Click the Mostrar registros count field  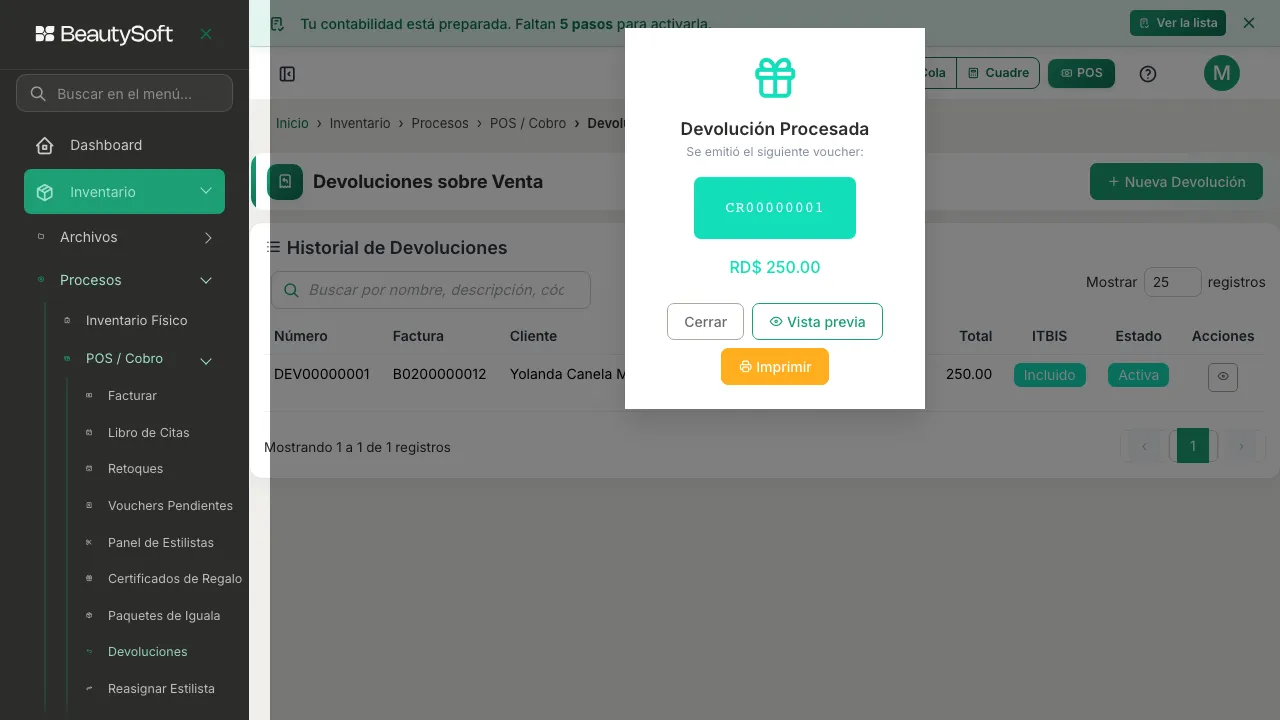[x=1172, y=282]
